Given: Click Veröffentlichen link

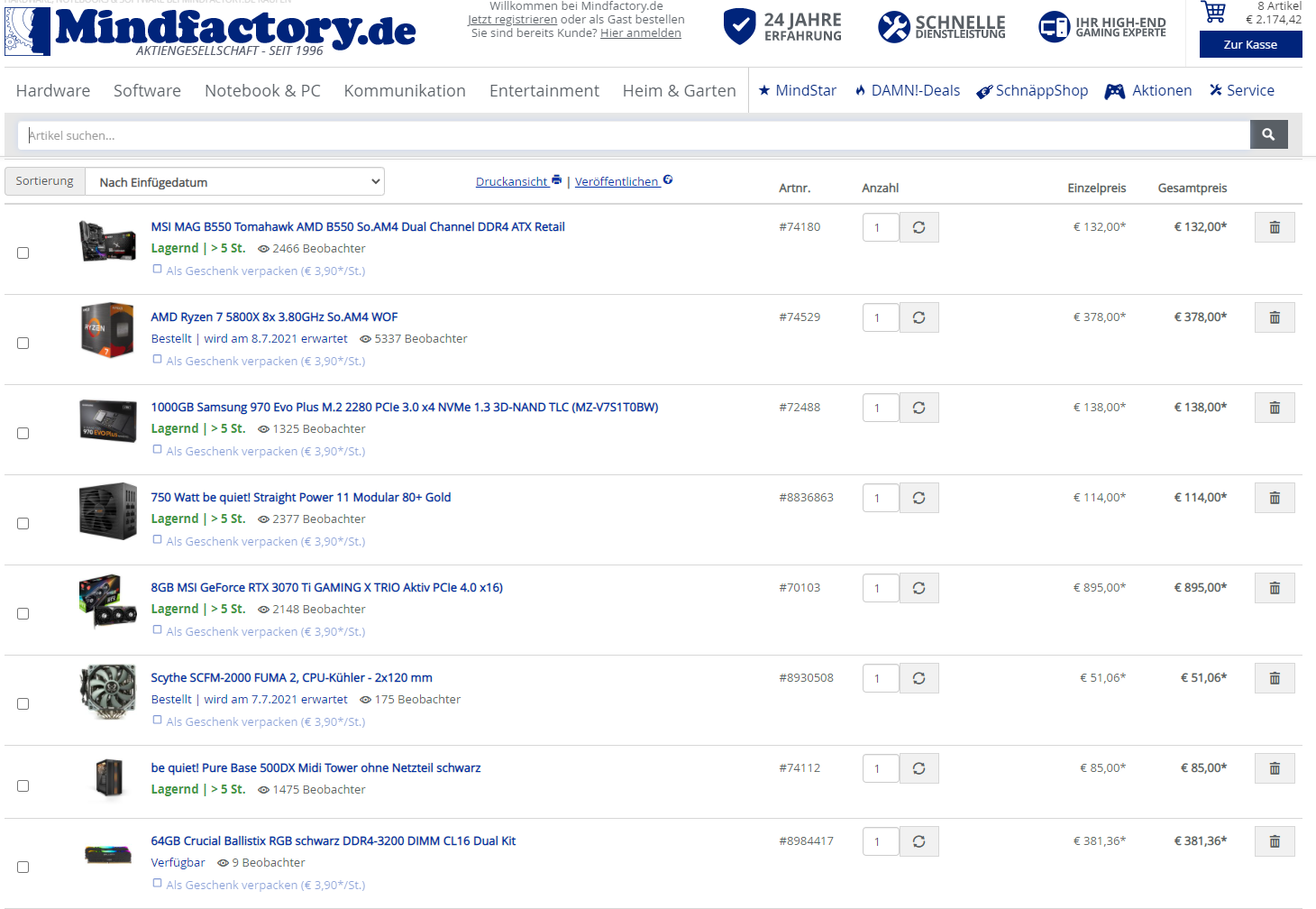Looking at the screenshot, I should click(x=624, y=181).
